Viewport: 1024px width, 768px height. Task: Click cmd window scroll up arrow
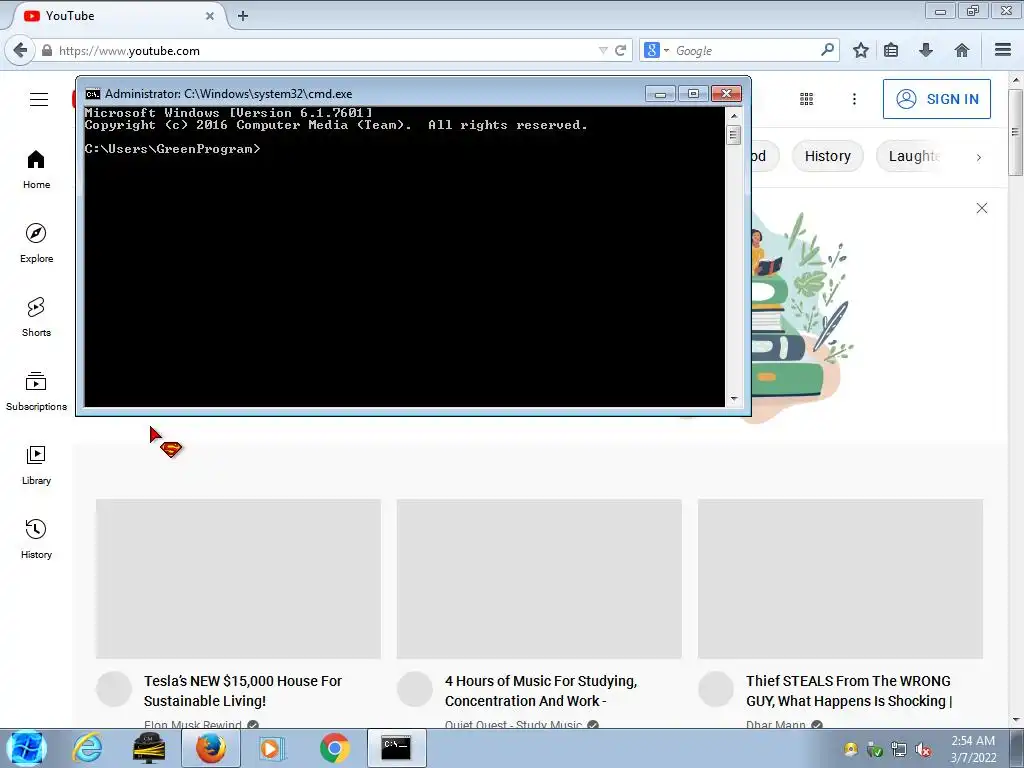[733, 116]
